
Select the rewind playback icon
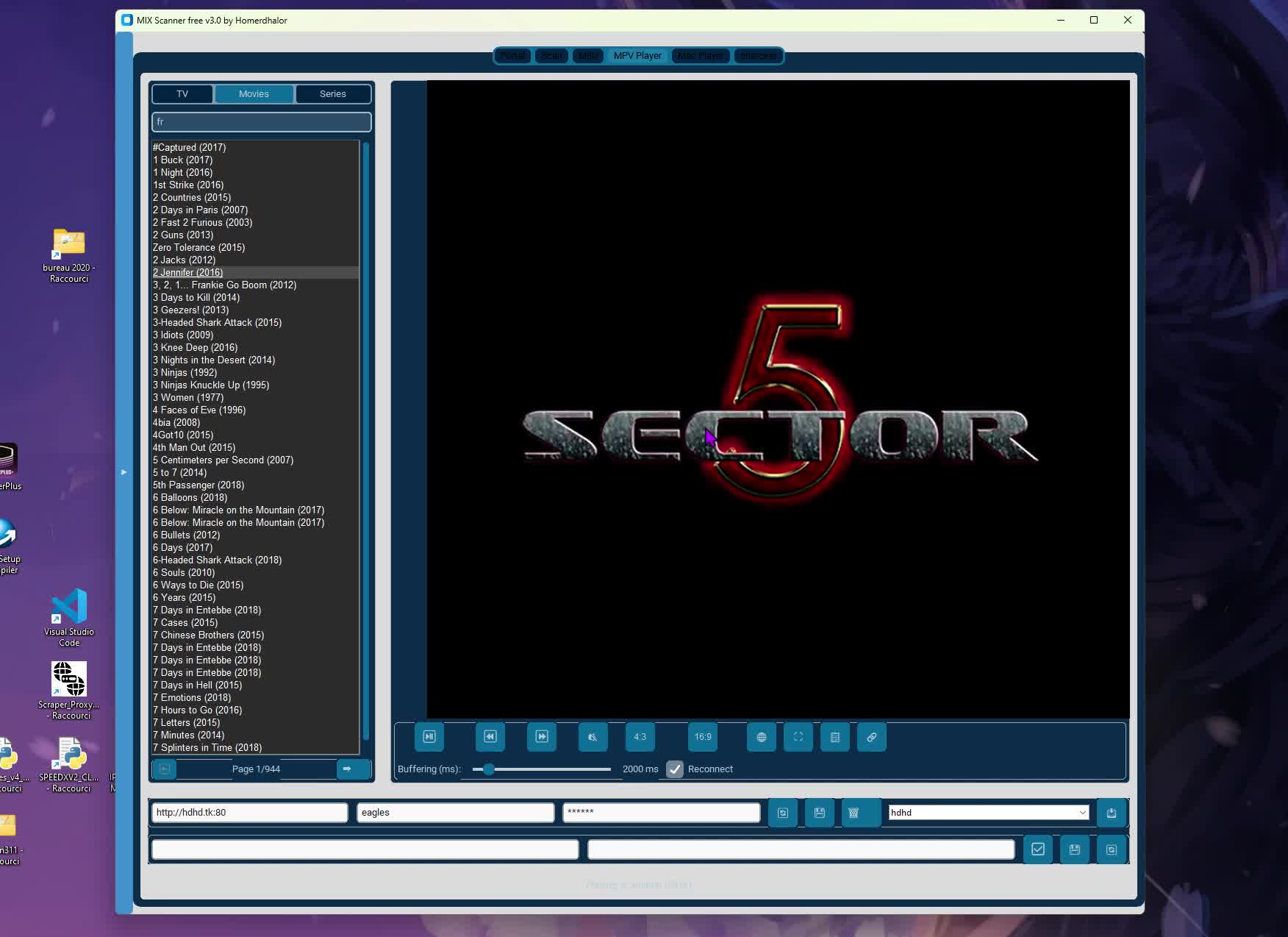click(x=490, y=737)
